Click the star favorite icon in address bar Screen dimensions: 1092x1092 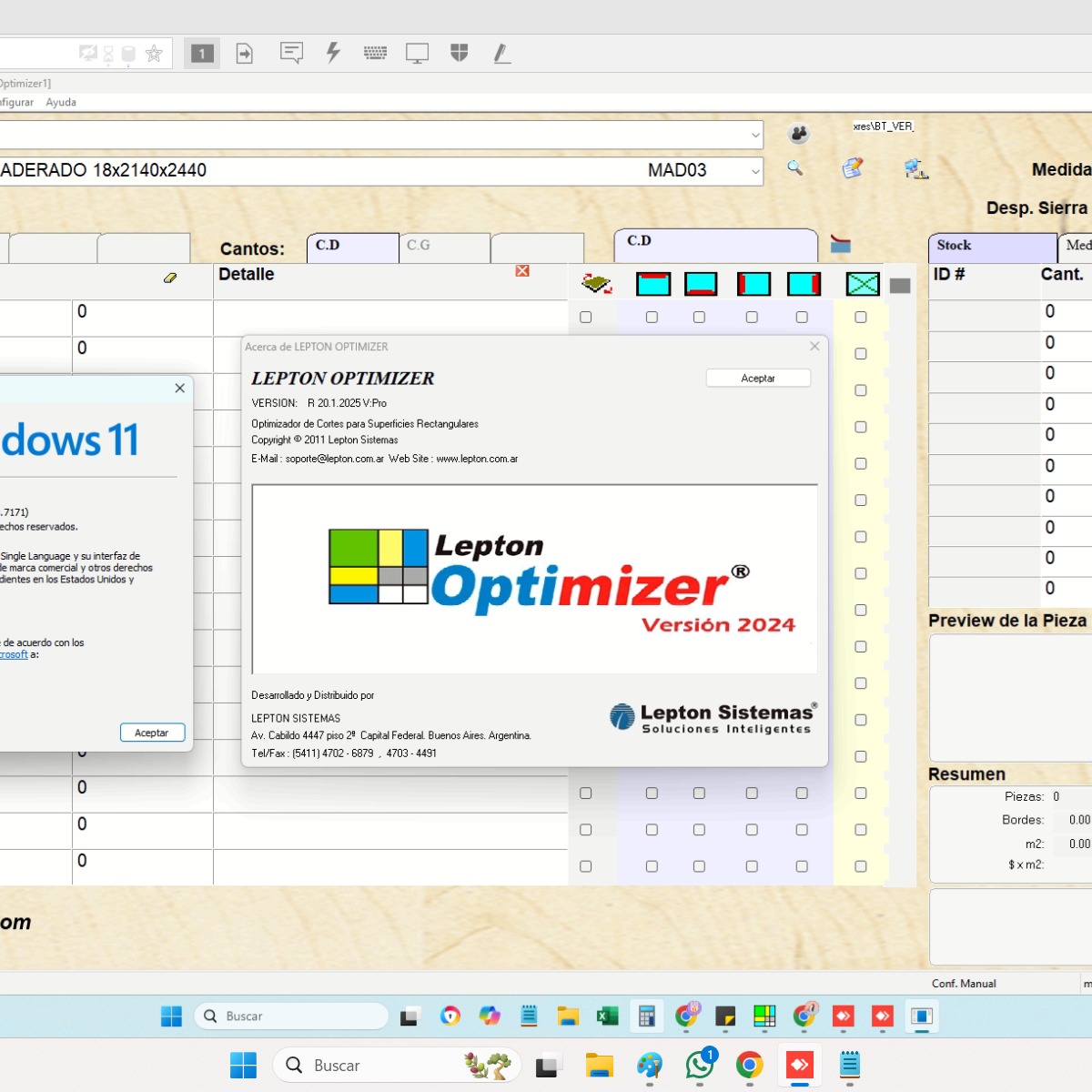(x=154, y=54)
